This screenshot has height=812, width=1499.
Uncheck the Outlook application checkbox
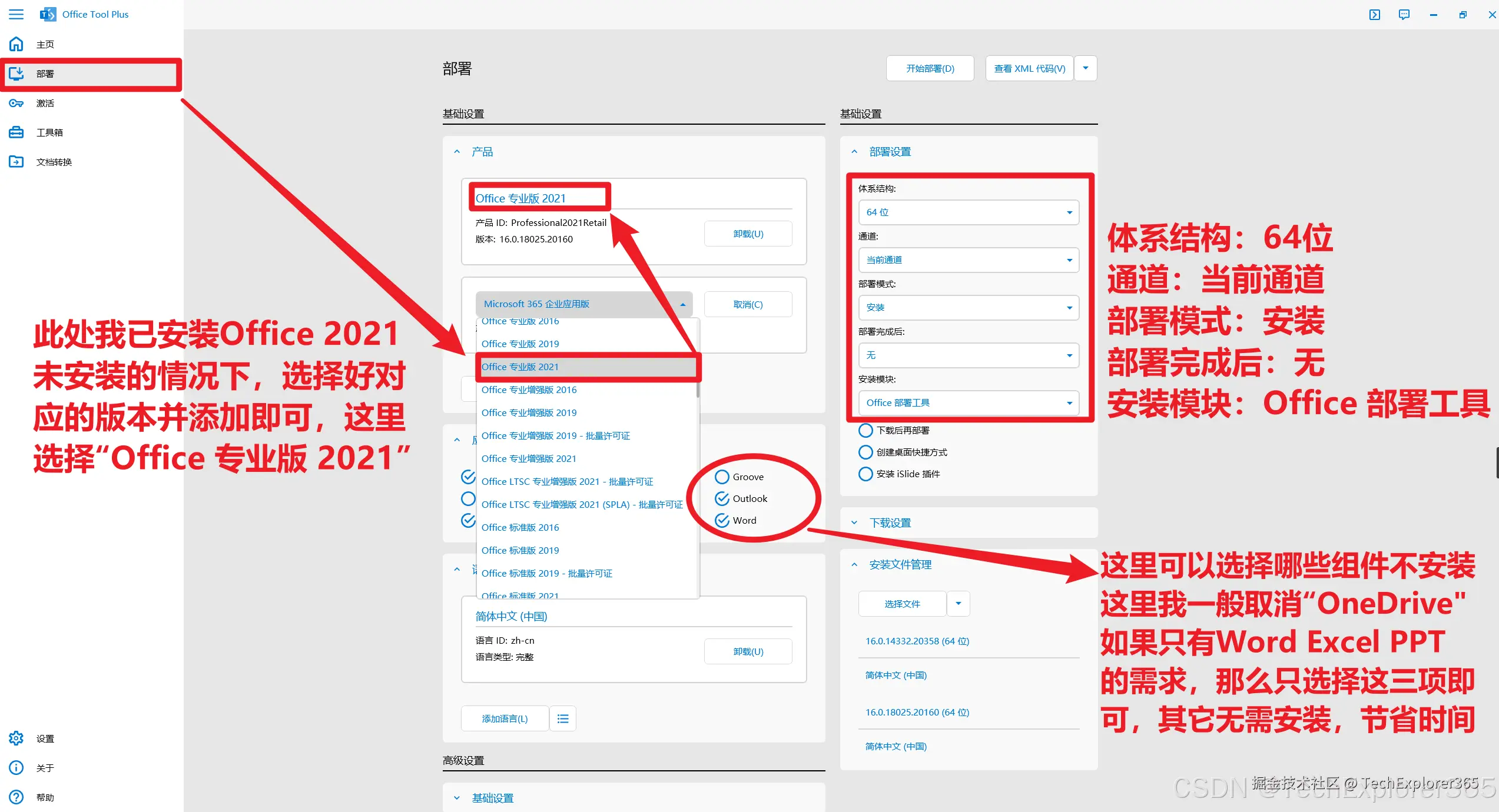coord(722,499)
